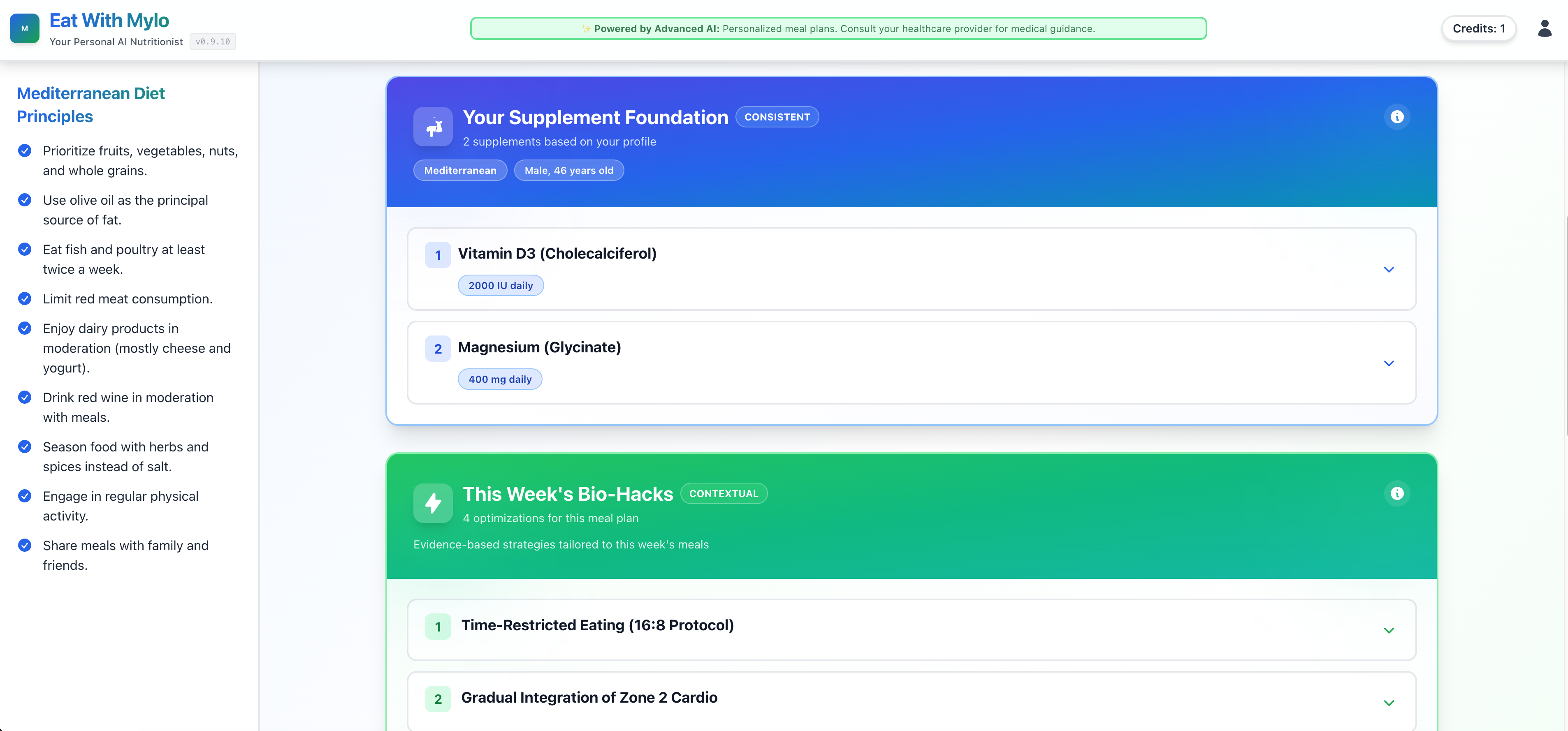Open the info icon on Supplement Foundation card
Screen dimensions: 1568x731
pyautogui.click(x=1398, y=117)
